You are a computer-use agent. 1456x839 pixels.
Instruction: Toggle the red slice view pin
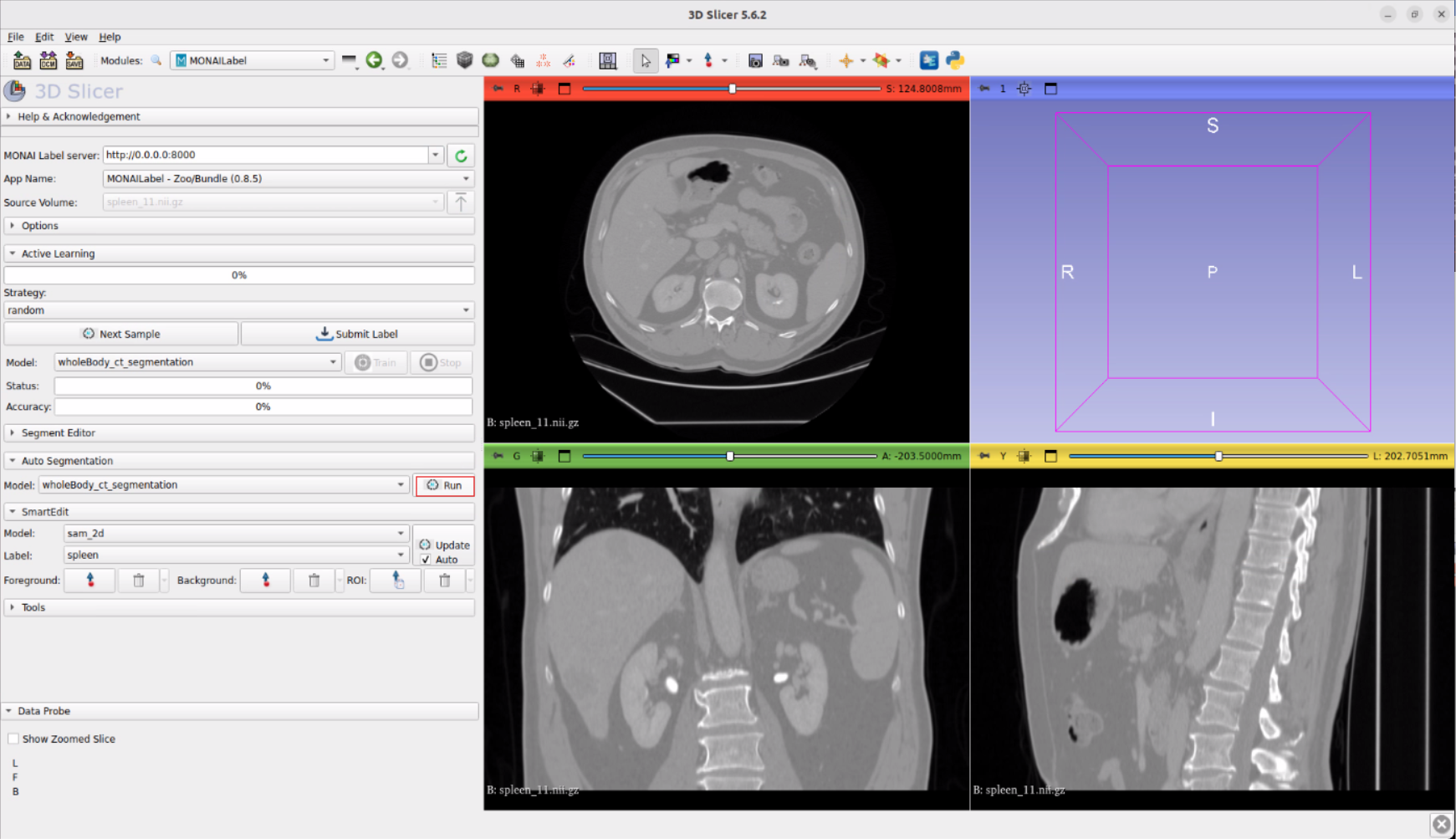tap(498, 89)
